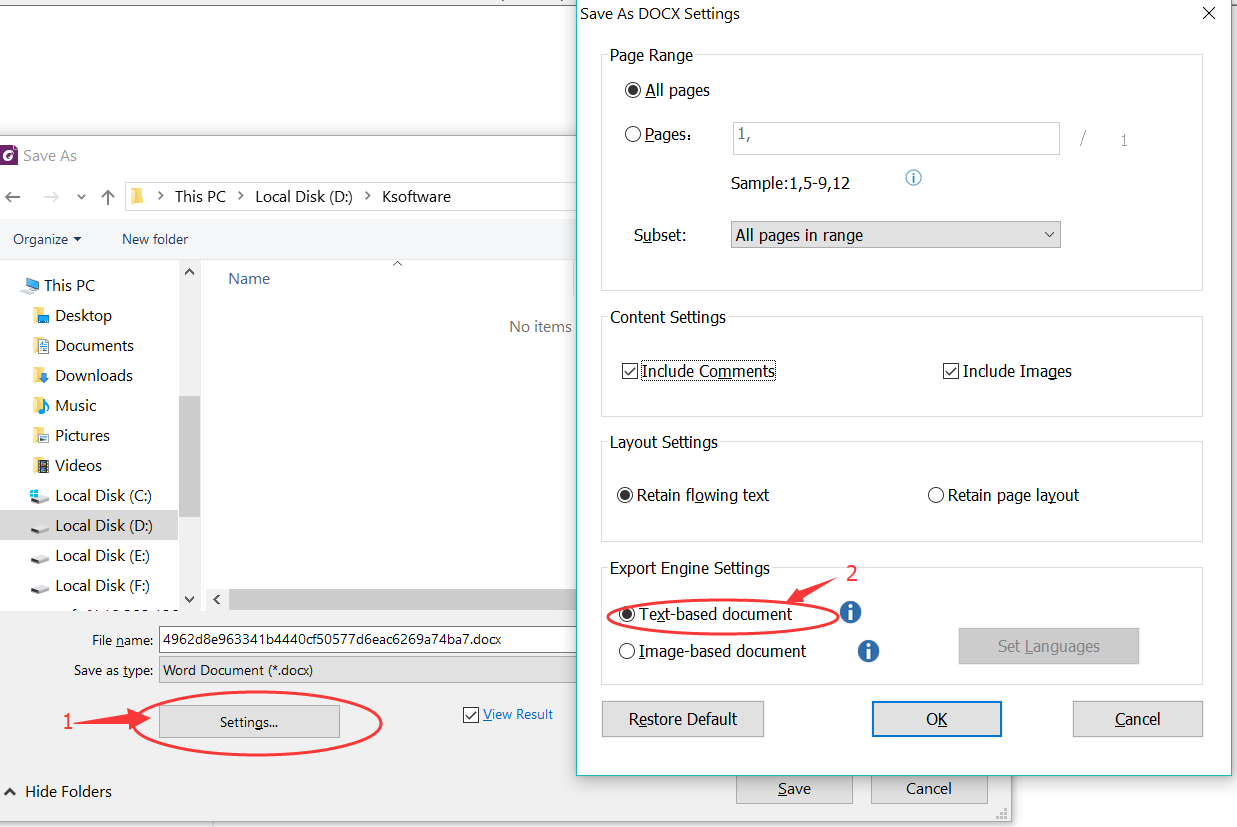This screenshot has height=827, width=1237.
Task: Cancel the DOCX Settings dialog
Action: click(x=1138, y=719)
